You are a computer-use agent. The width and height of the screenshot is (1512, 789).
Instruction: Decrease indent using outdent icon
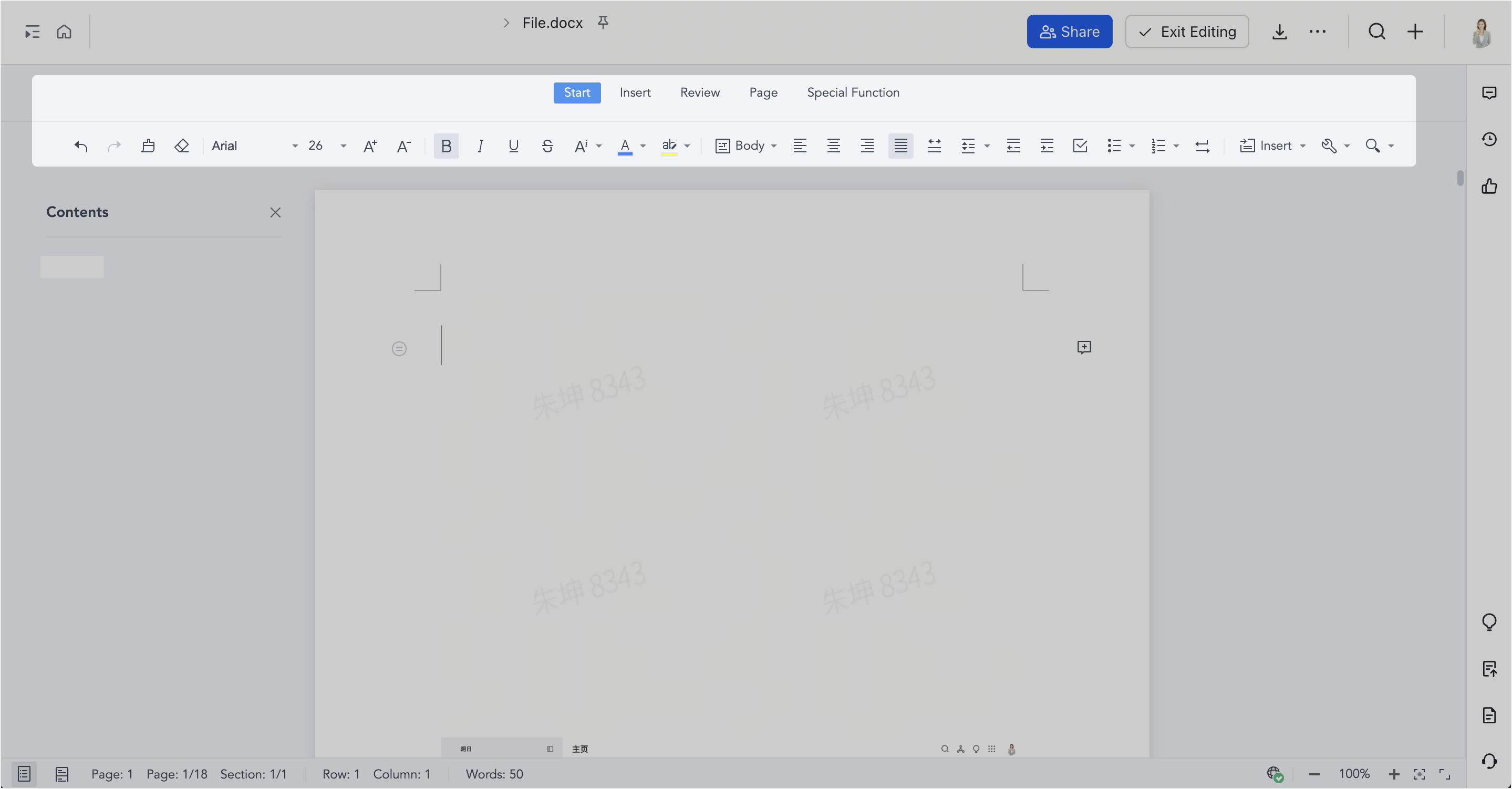tap(1013, 146)
